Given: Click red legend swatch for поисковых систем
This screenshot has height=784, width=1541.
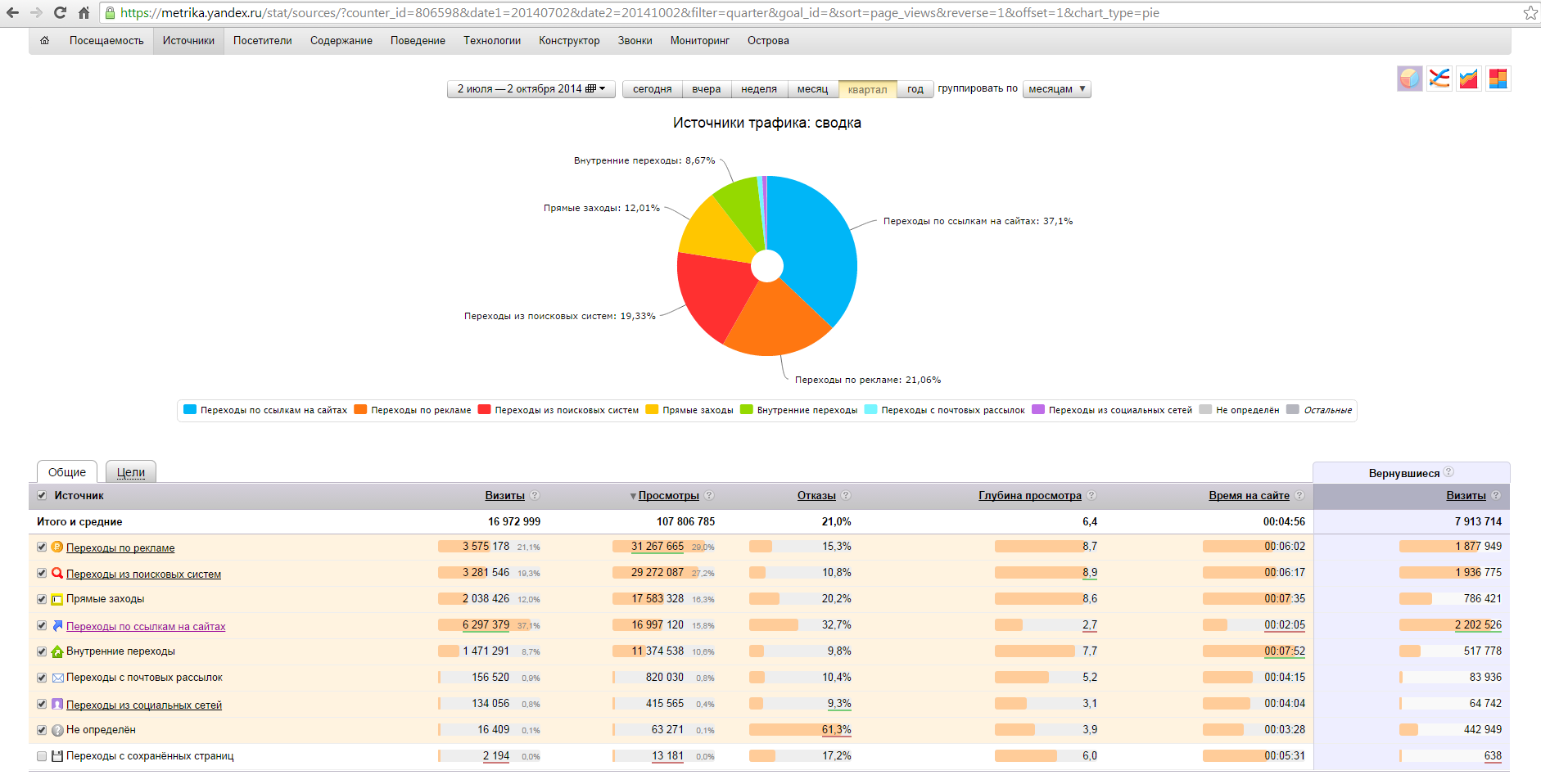Looking at the screenshot, I should [x=484, y=410].
